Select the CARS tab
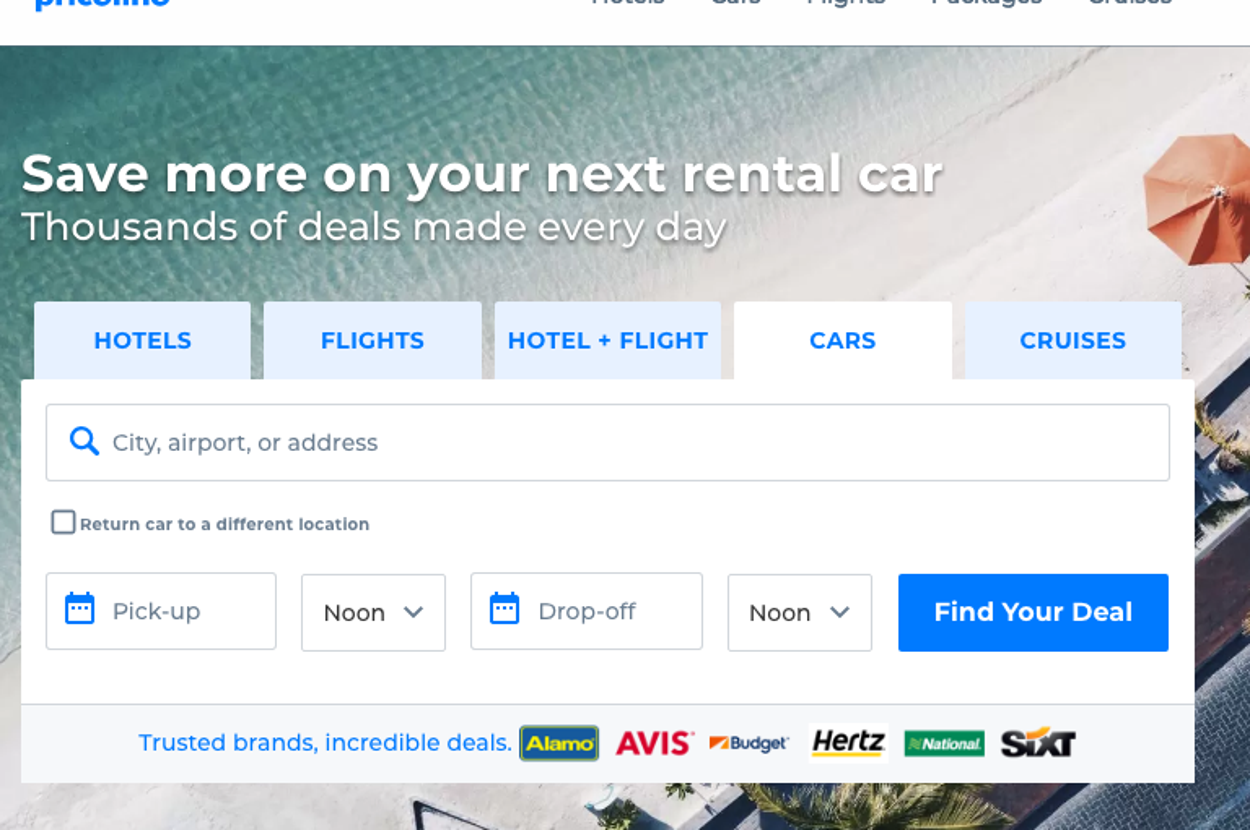 point(843,341)
